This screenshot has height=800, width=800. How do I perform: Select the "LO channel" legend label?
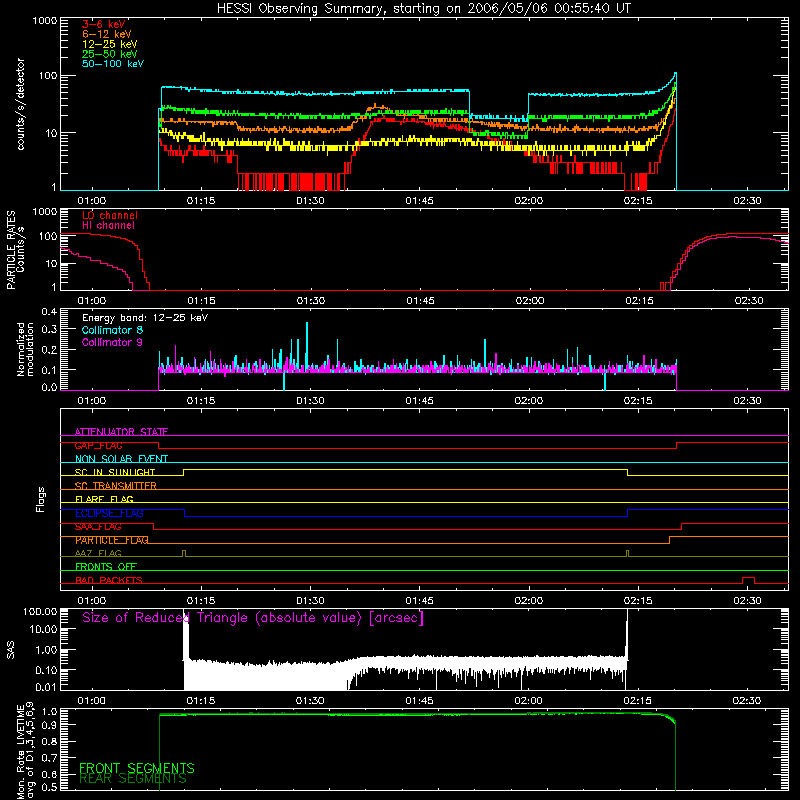(110, 215)
